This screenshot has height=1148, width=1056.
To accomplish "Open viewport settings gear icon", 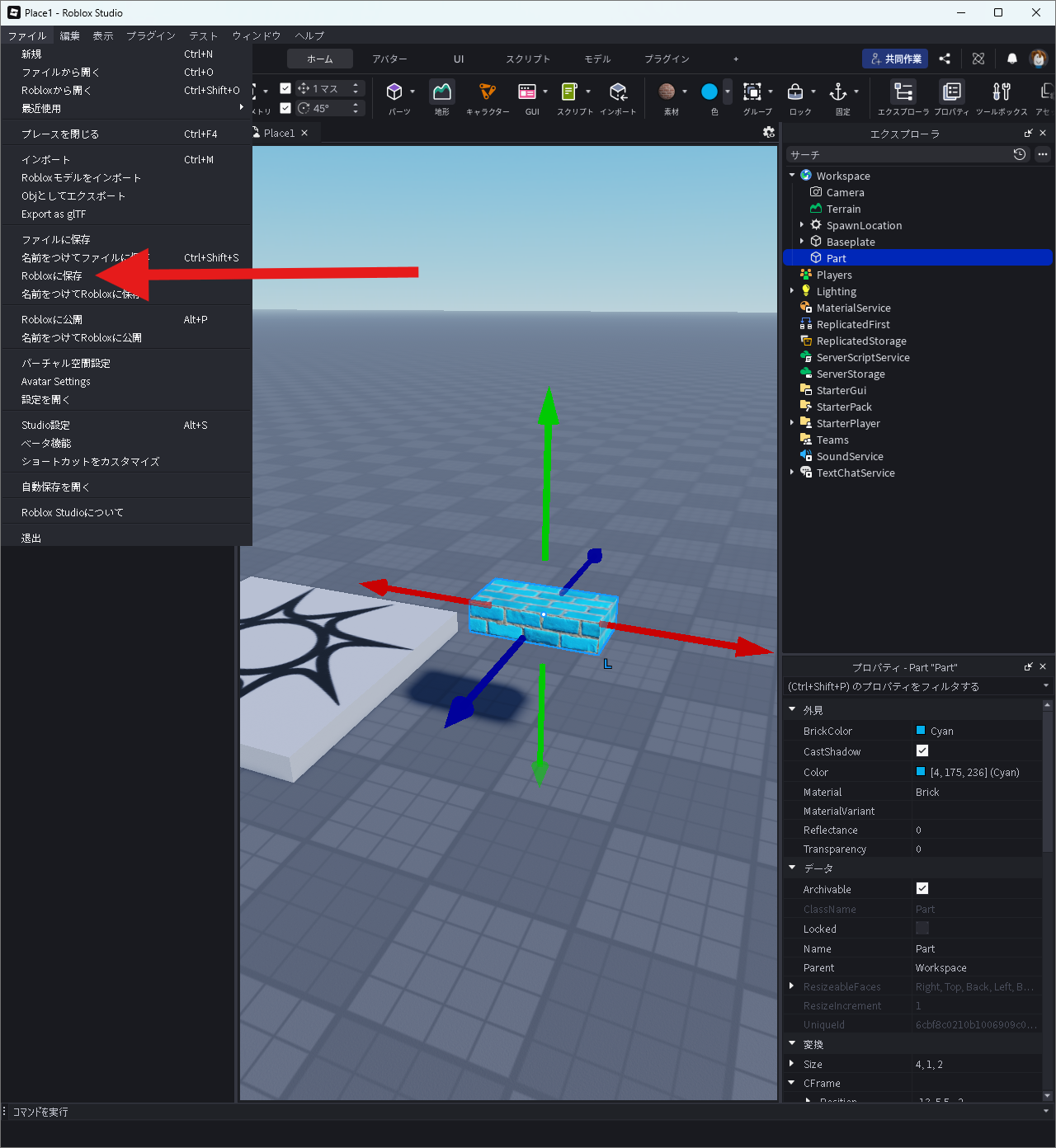I will 769,133.
